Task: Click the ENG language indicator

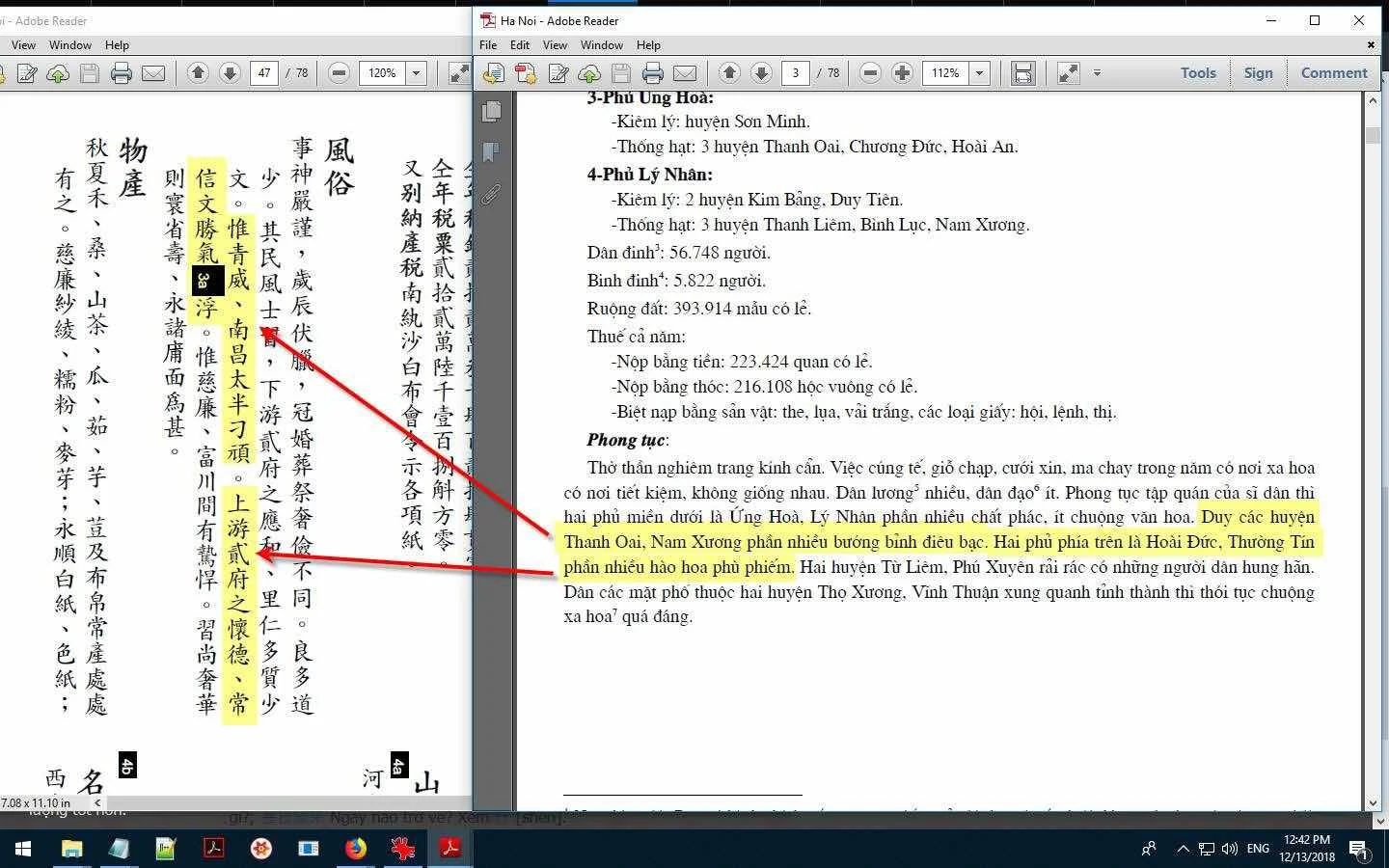Action: 1258,849
